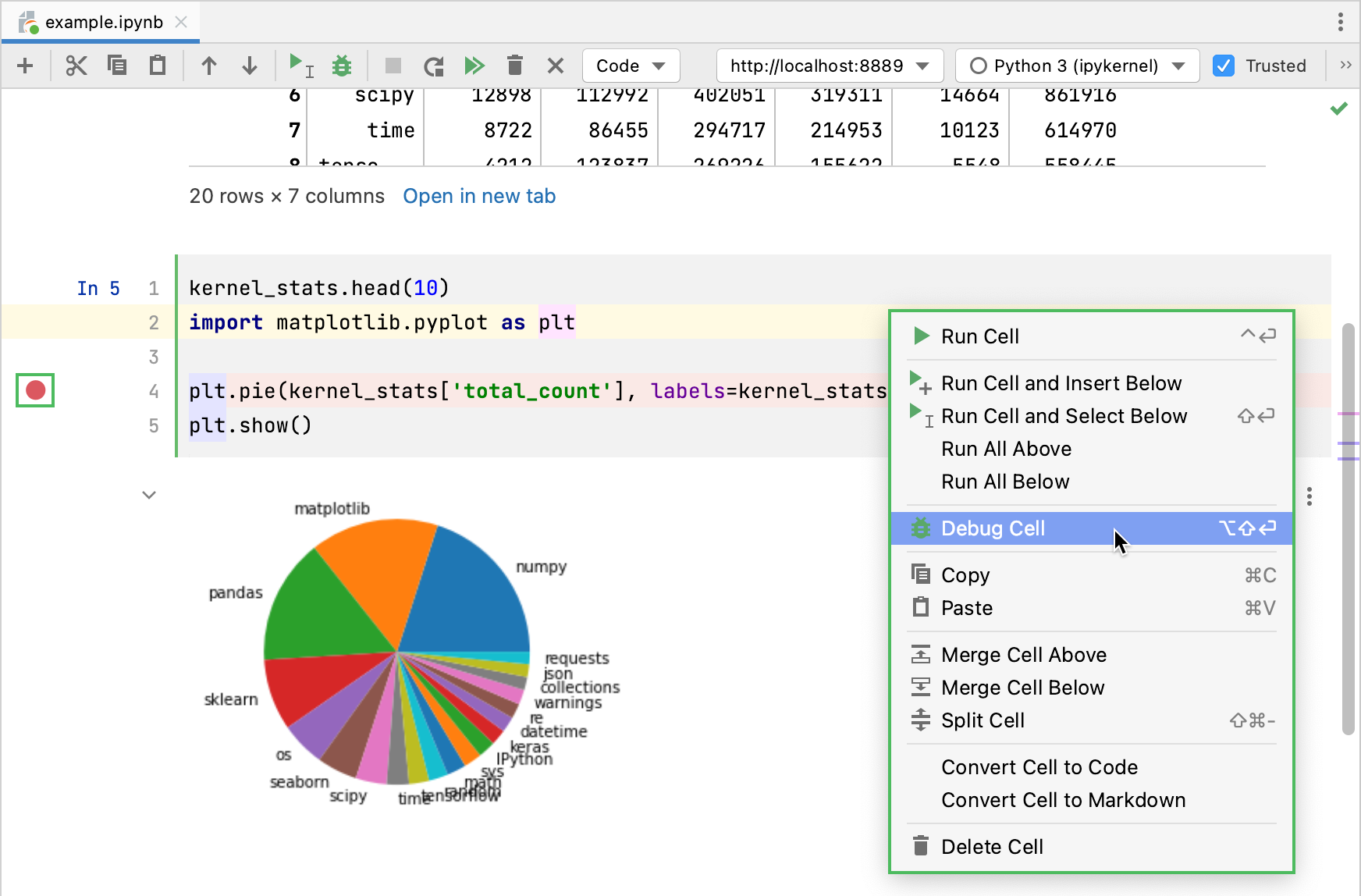Copy the current cell via toolbar
This screenshot has width=1361, height=896.
[117, 66]
